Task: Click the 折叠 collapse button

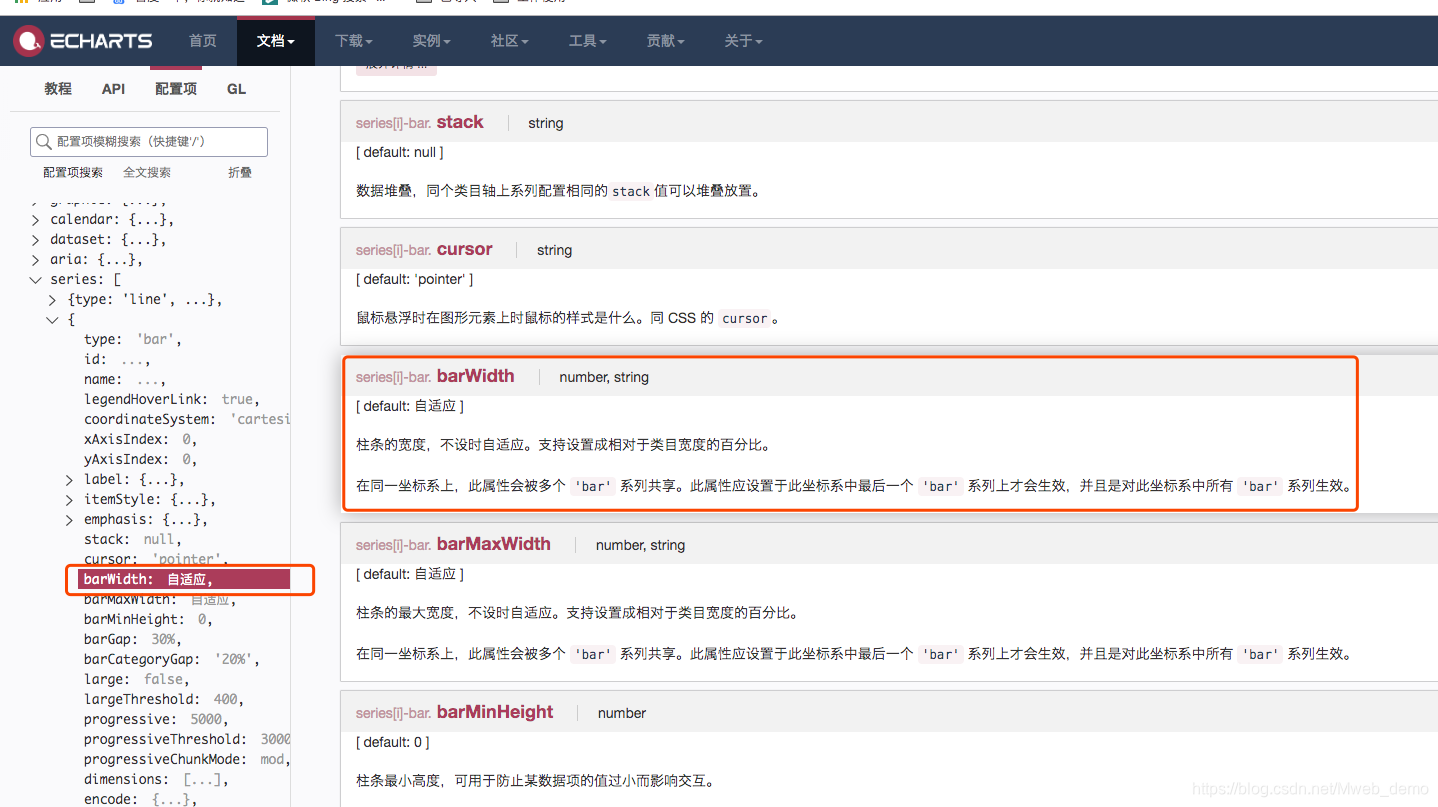Action: [x=240, y=172]
